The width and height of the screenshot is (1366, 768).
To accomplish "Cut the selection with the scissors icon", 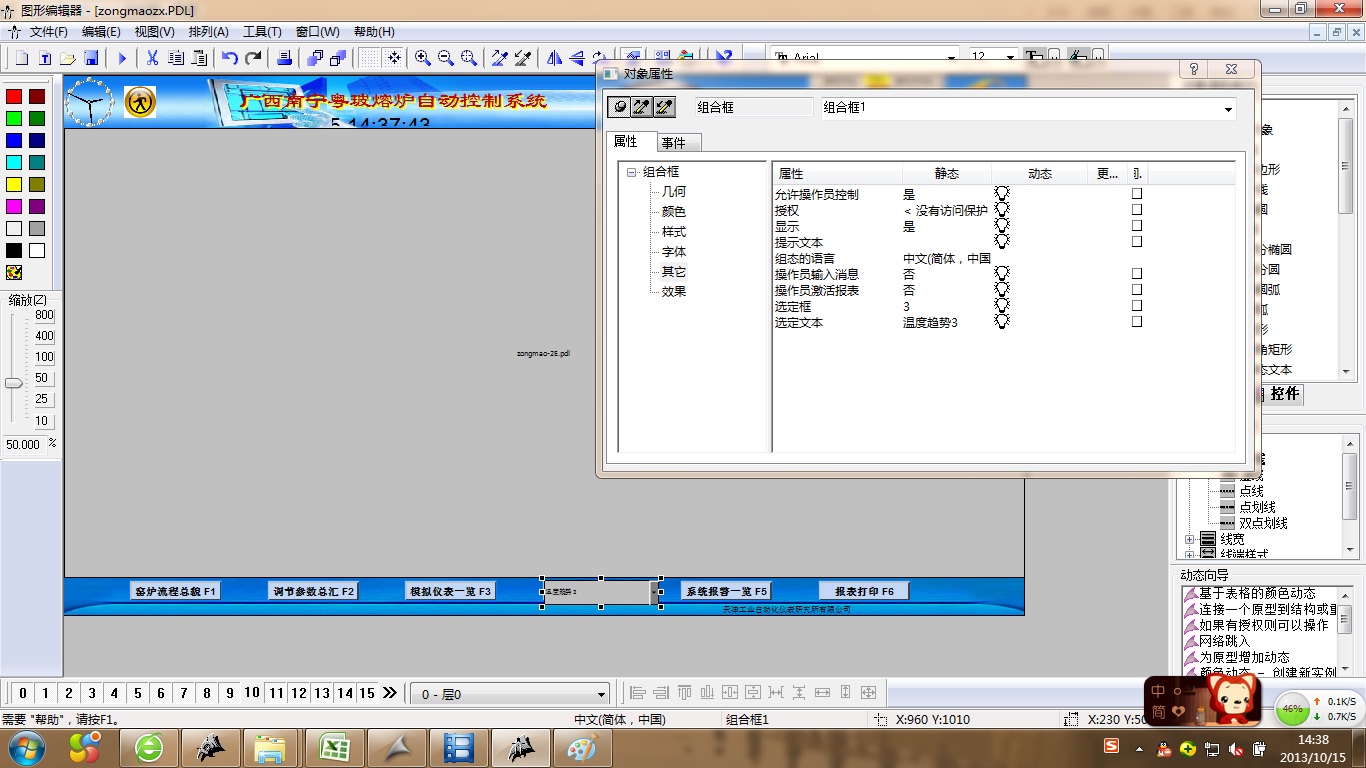I will point(153,58).
